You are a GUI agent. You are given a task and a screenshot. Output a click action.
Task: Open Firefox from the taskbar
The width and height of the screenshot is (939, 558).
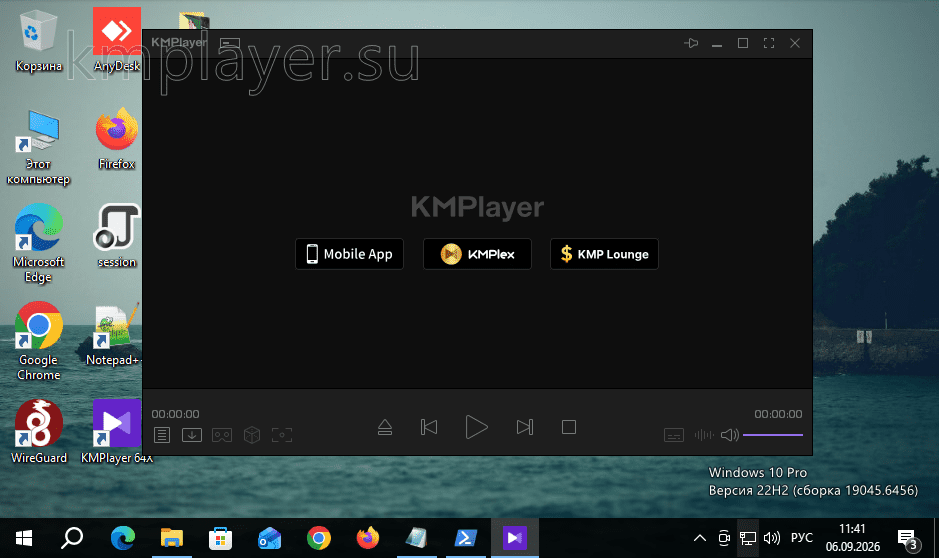[x=368, y=538]
